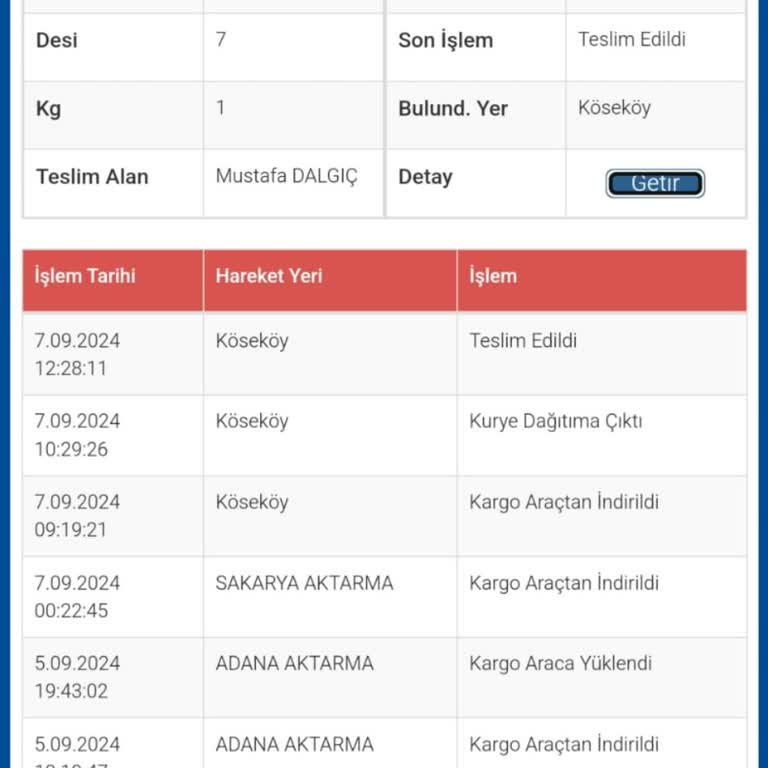Select the Kurye Dağıtıma Çıktı entry

point(555,421)
